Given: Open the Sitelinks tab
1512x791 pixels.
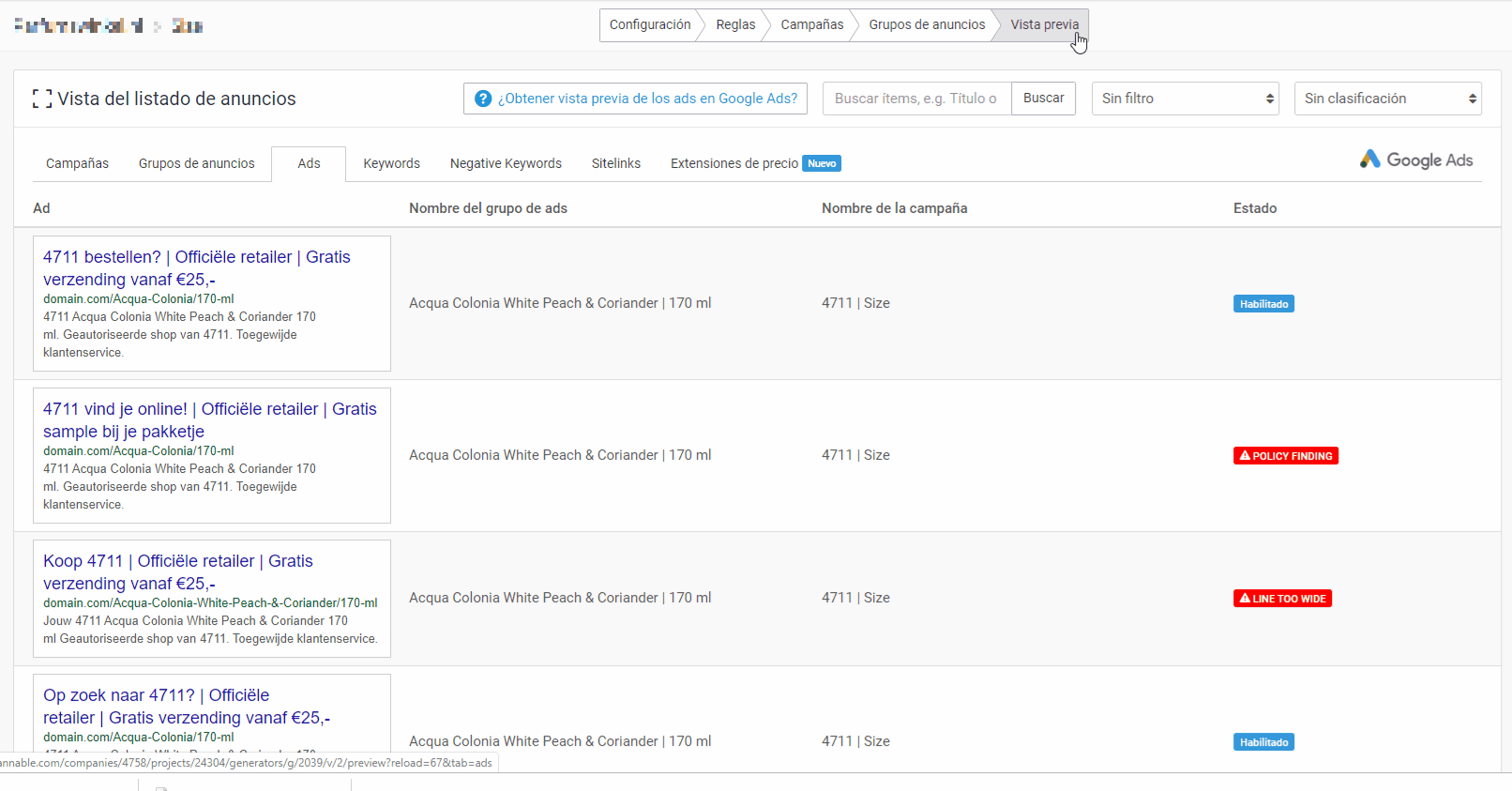Looking at the screenshot, I should [x=616, y=163].
